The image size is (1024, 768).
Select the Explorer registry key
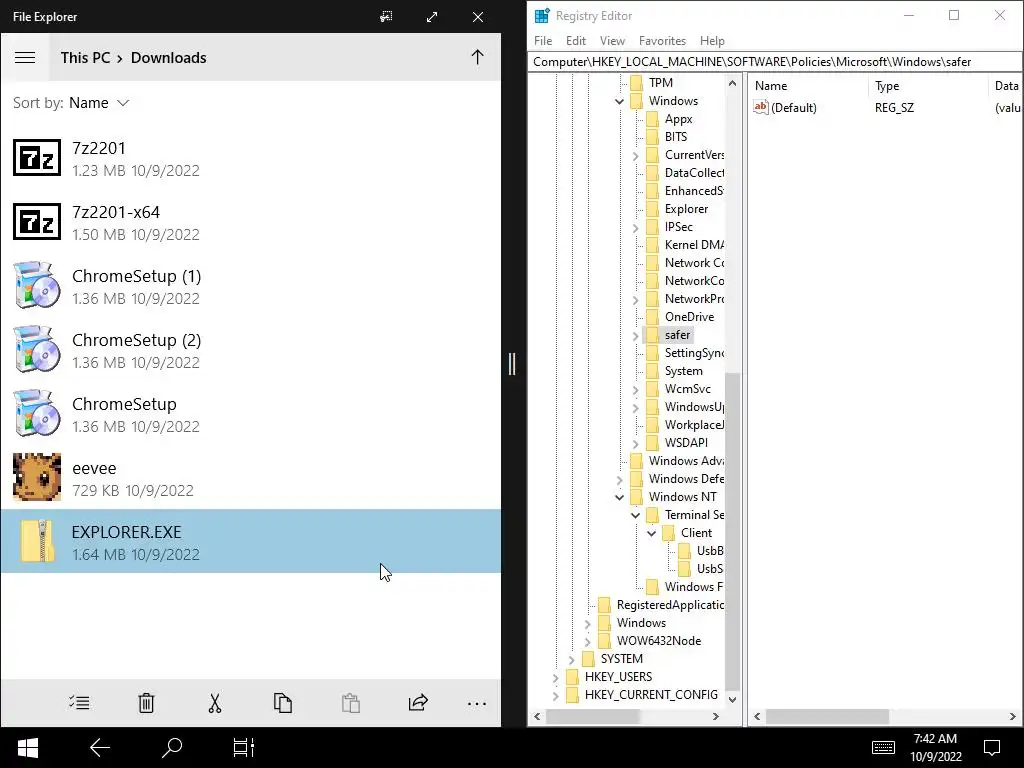coord(686,209)
